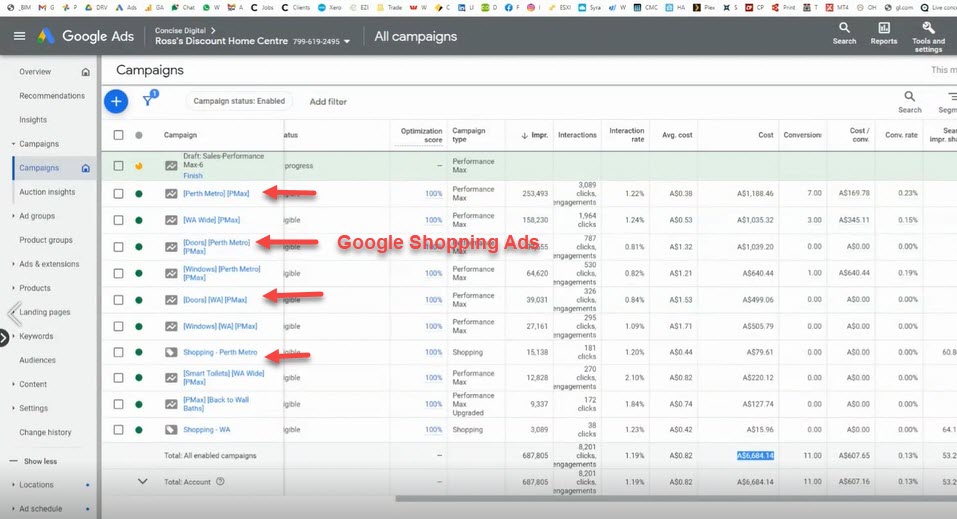Open Tools and settings
957x519 pixels.
(928, 36)
